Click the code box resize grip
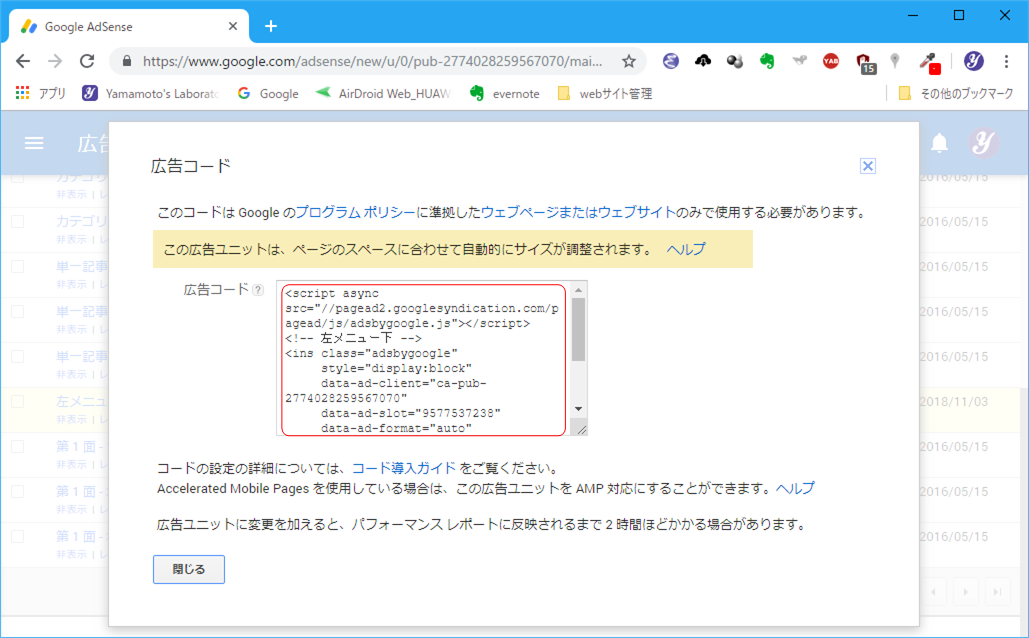Screen dimensions: 1029x638 [x=581, y=429]
